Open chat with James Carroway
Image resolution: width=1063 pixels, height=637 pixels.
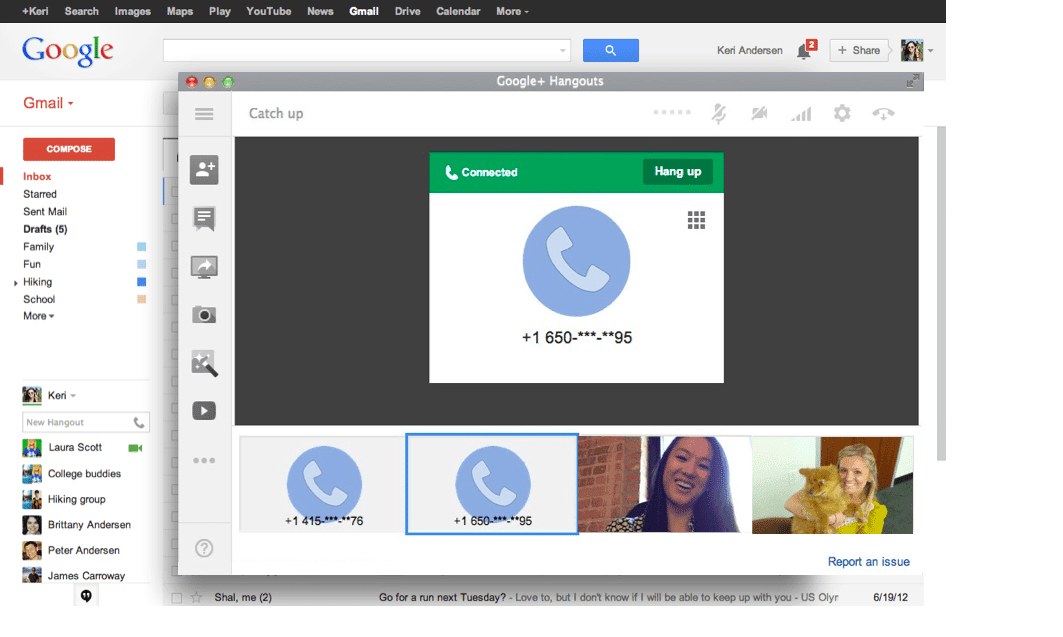point(86,576)
